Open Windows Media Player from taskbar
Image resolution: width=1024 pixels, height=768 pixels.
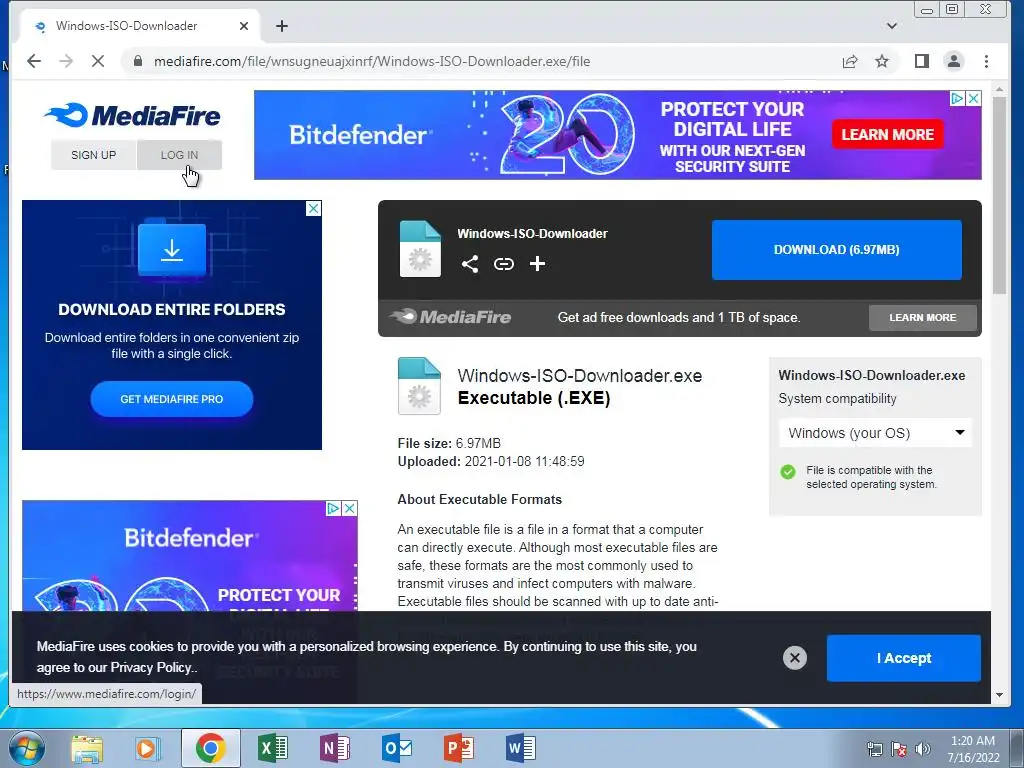pyautogui.click(x=148, y=748)
